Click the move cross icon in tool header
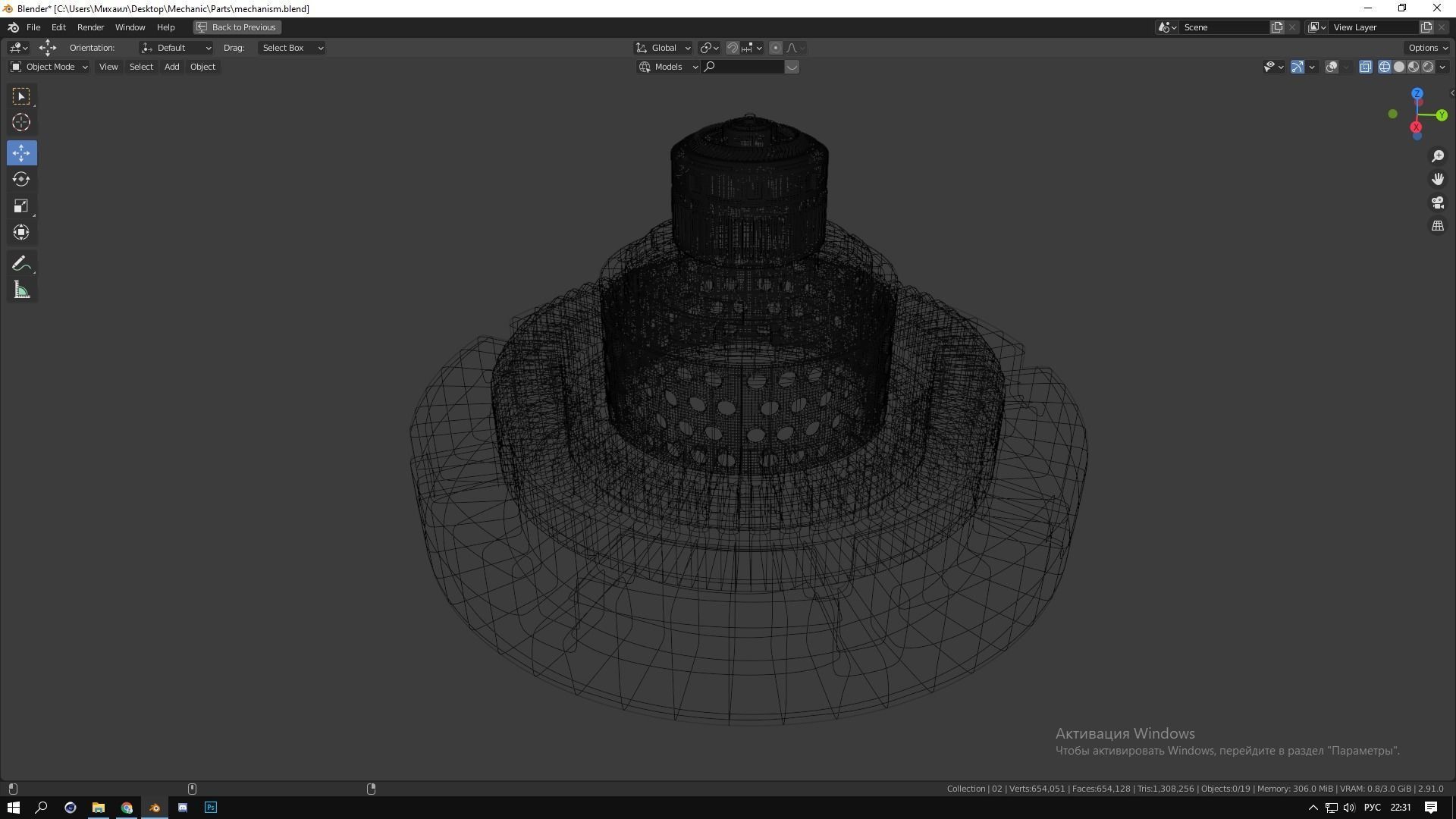The width and height of the screenshot is (1456, 819). coord(48,48)
